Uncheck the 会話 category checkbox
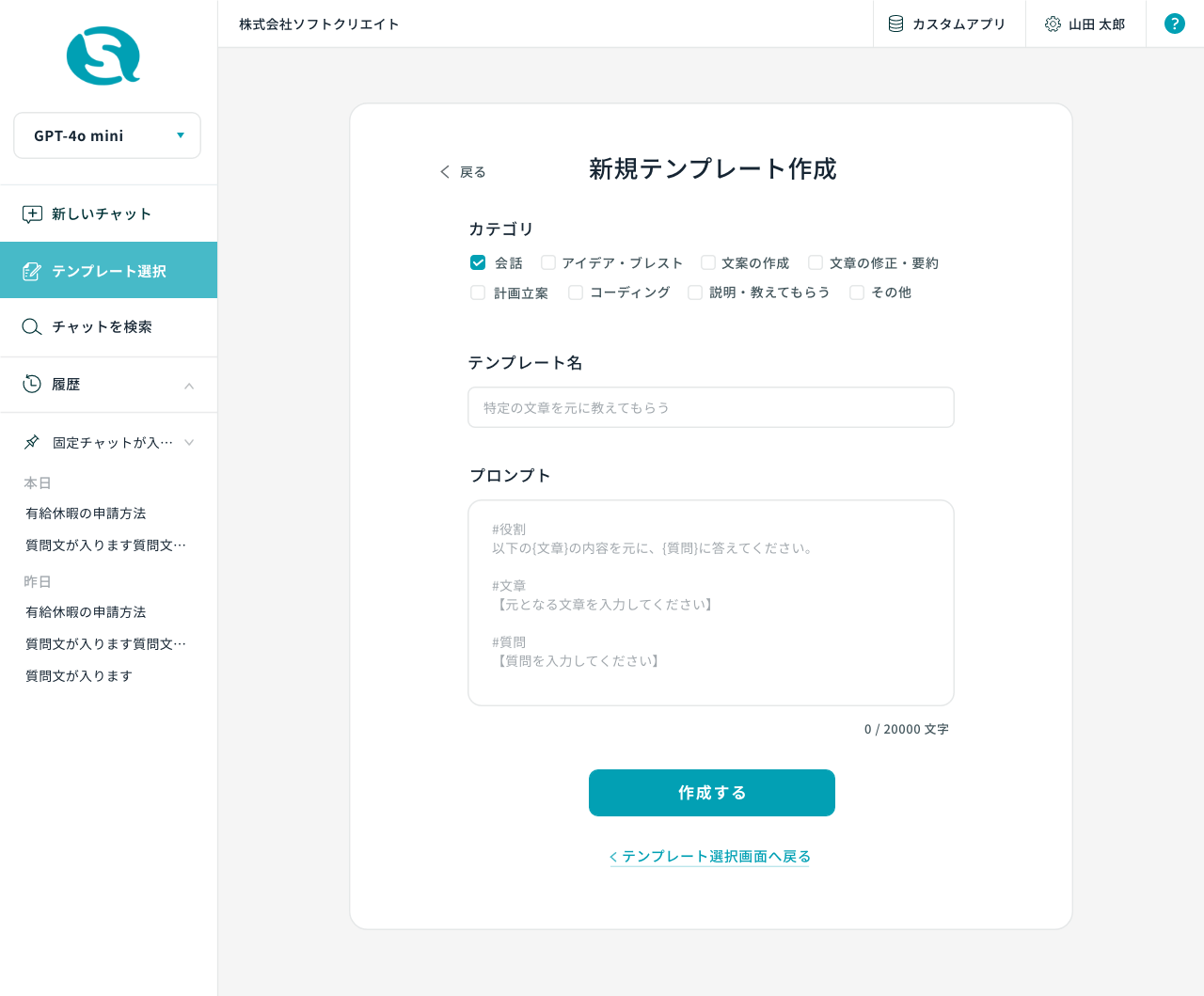1204x996 pixels. pyautogui.click(x=478, y=262)
